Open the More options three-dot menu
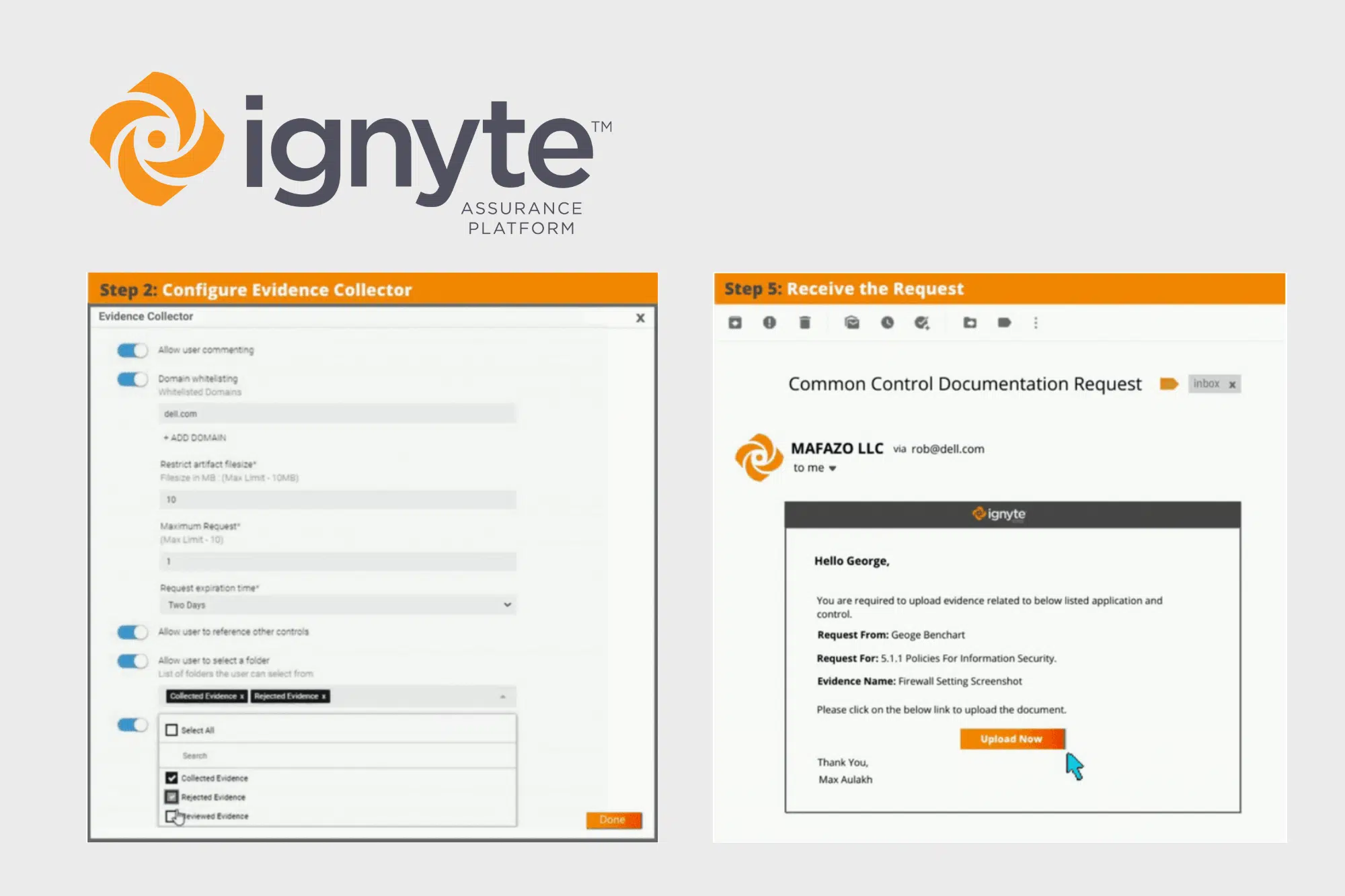Viewport: 1345px width, 896px height. tap(1036, 323)
